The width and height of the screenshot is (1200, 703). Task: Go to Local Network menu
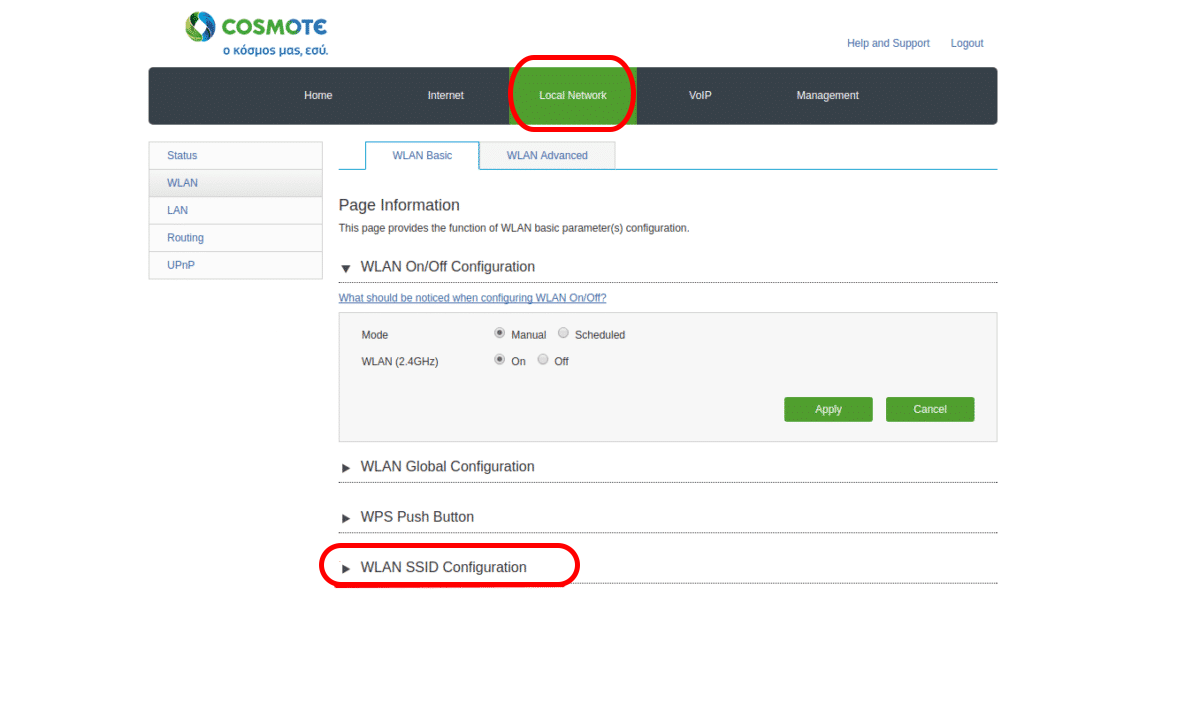[x=572, y=96]
